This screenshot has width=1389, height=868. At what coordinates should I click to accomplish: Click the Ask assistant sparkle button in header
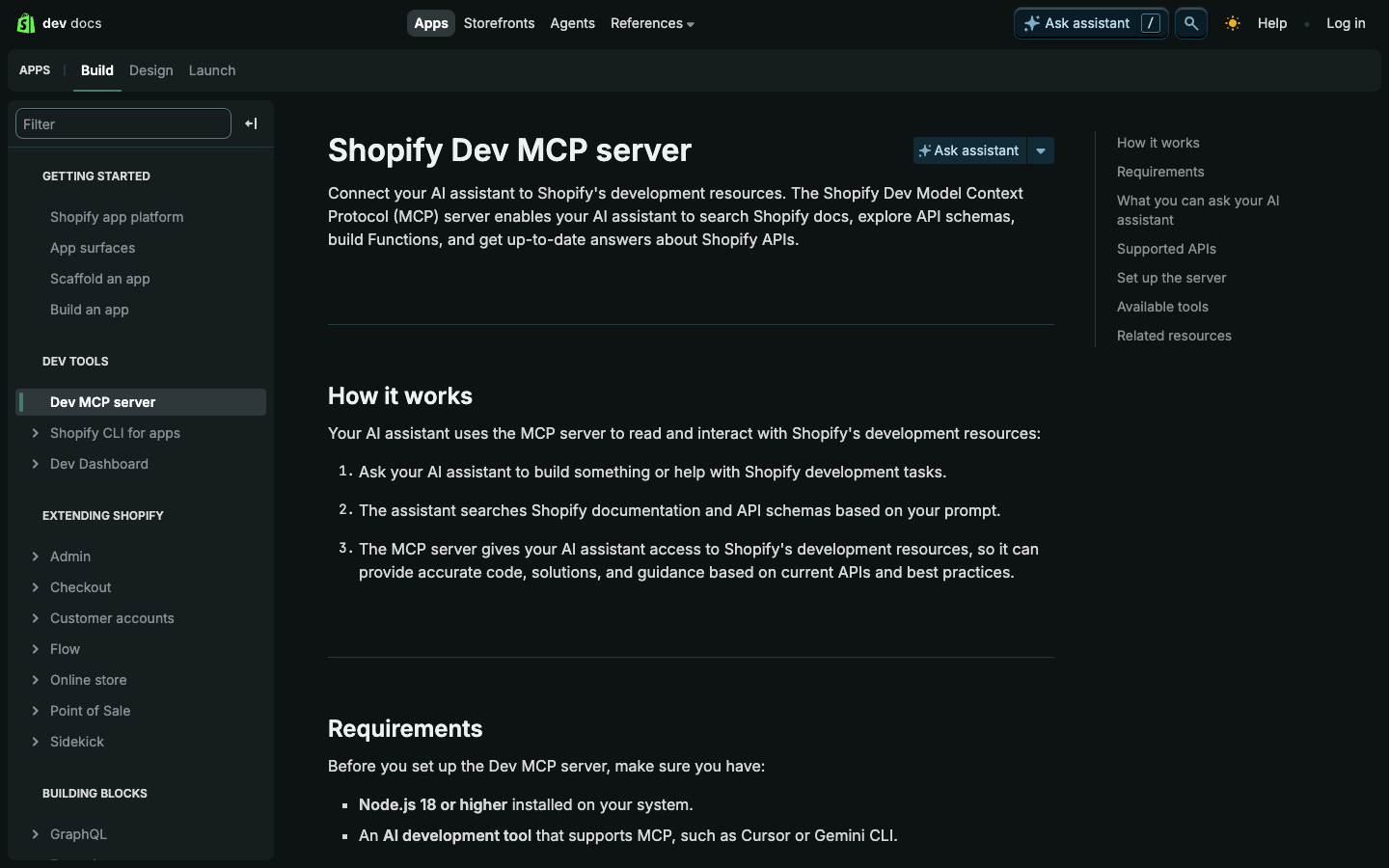pyautogui.click(x=1078, y=23)
